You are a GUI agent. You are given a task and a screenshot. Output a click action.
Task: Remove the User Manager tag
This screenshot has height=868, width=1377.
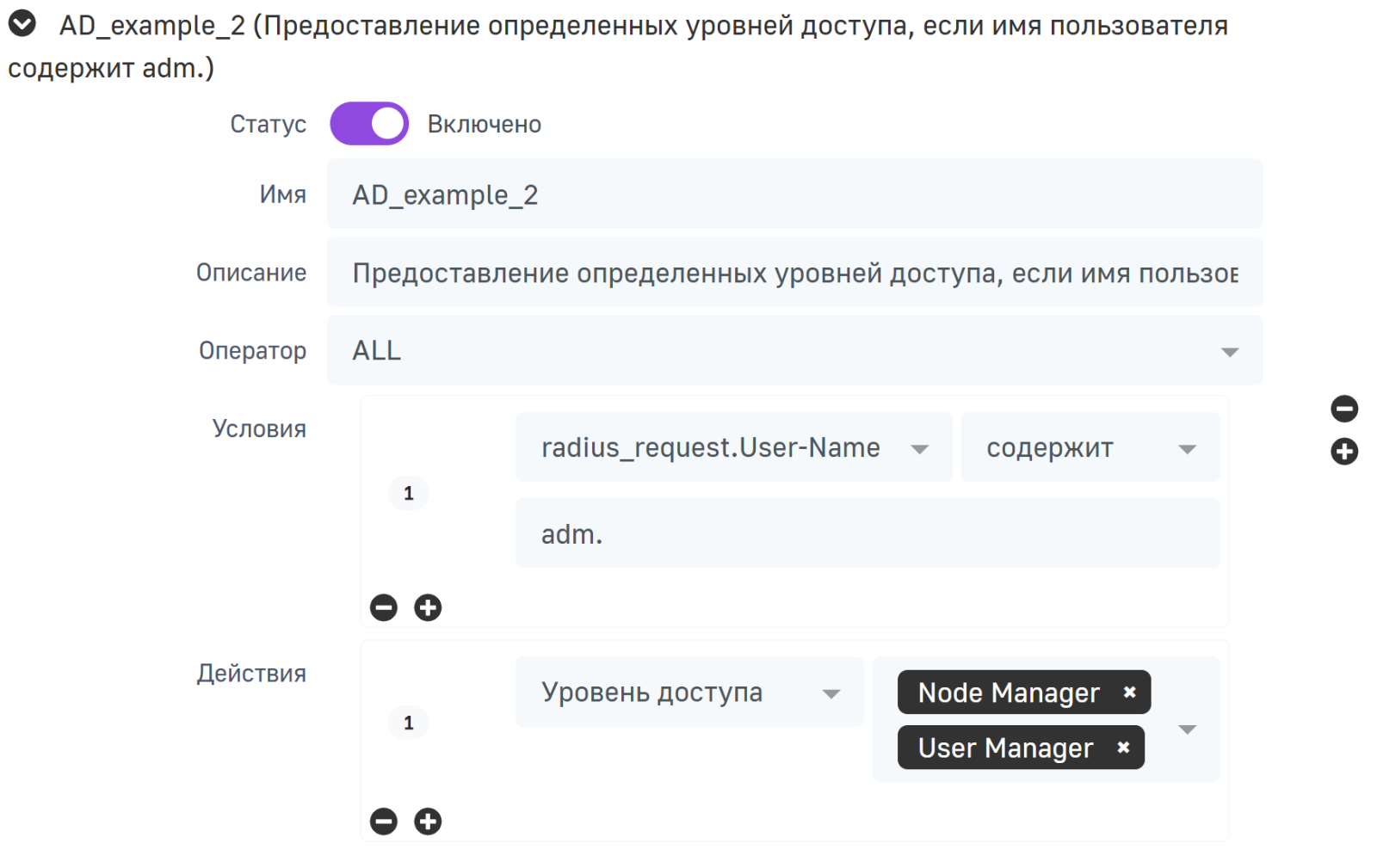[1123, 748]
